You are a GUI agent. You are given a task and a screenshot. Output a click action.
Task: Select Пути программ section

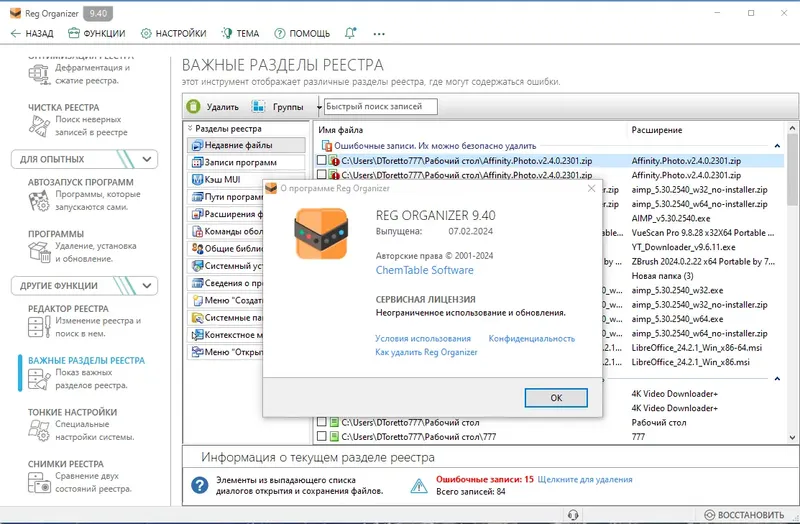[225, 197]
